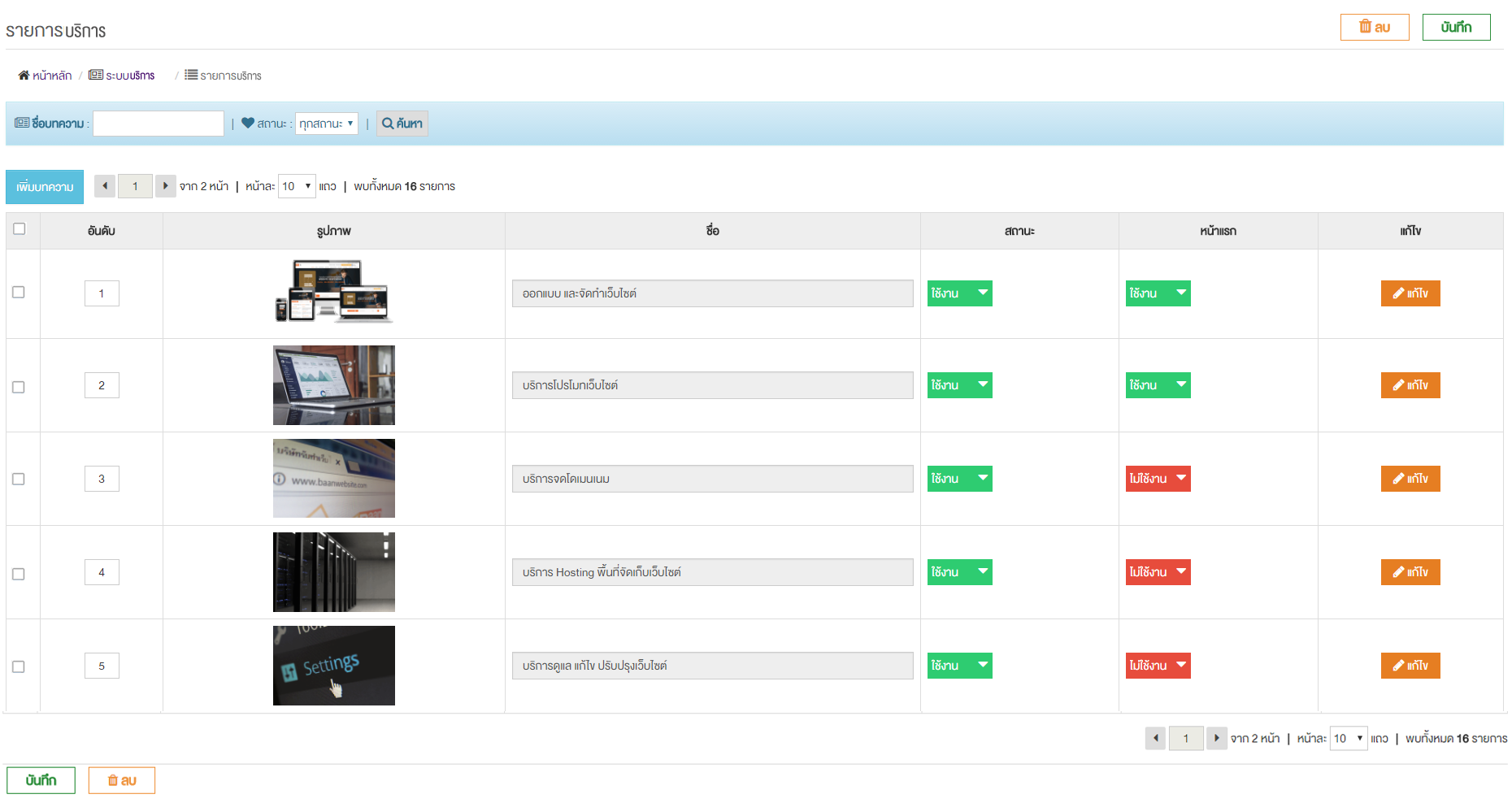Click bottom บันทึก save button
The height and width of the screenshot is (803, 1512).
click(41, 780)
